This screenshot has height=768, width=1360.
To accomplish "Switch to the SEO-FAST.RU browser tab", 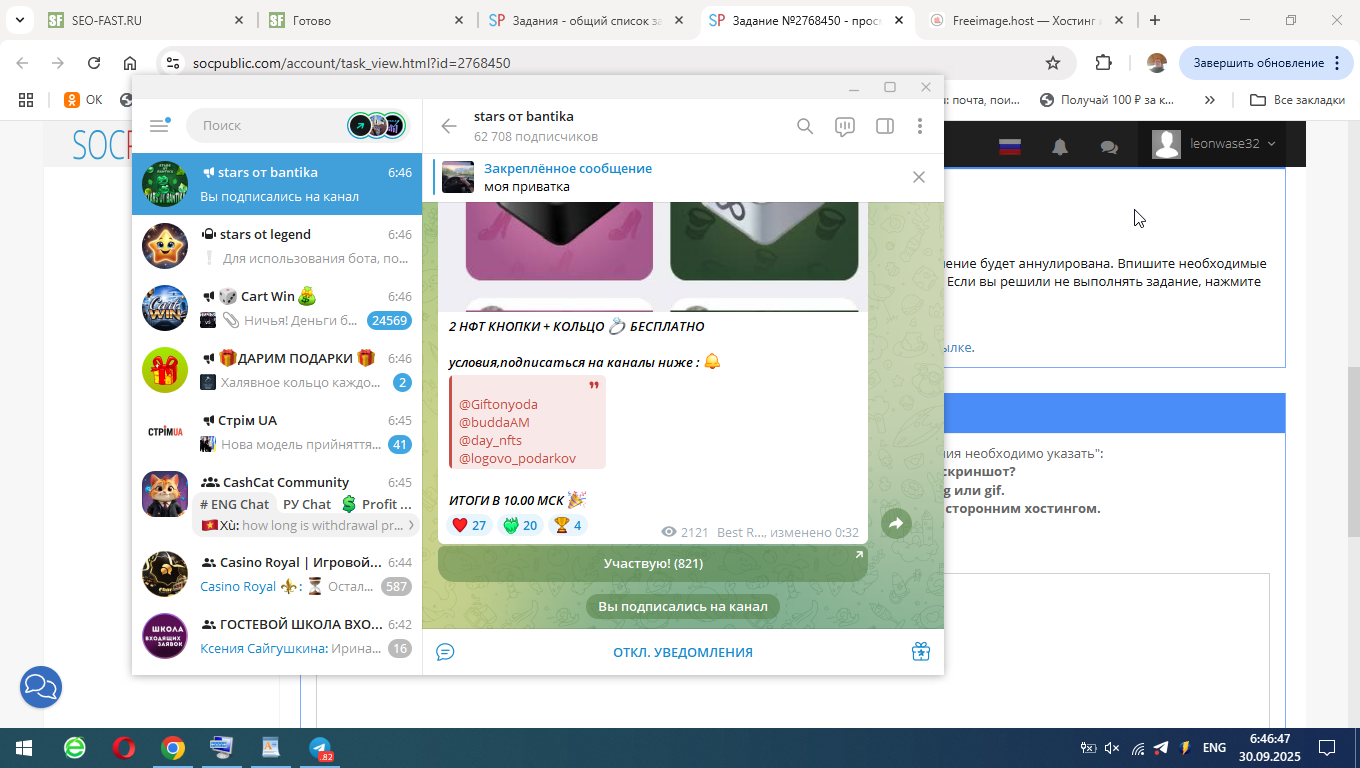I will pos(145,20).
